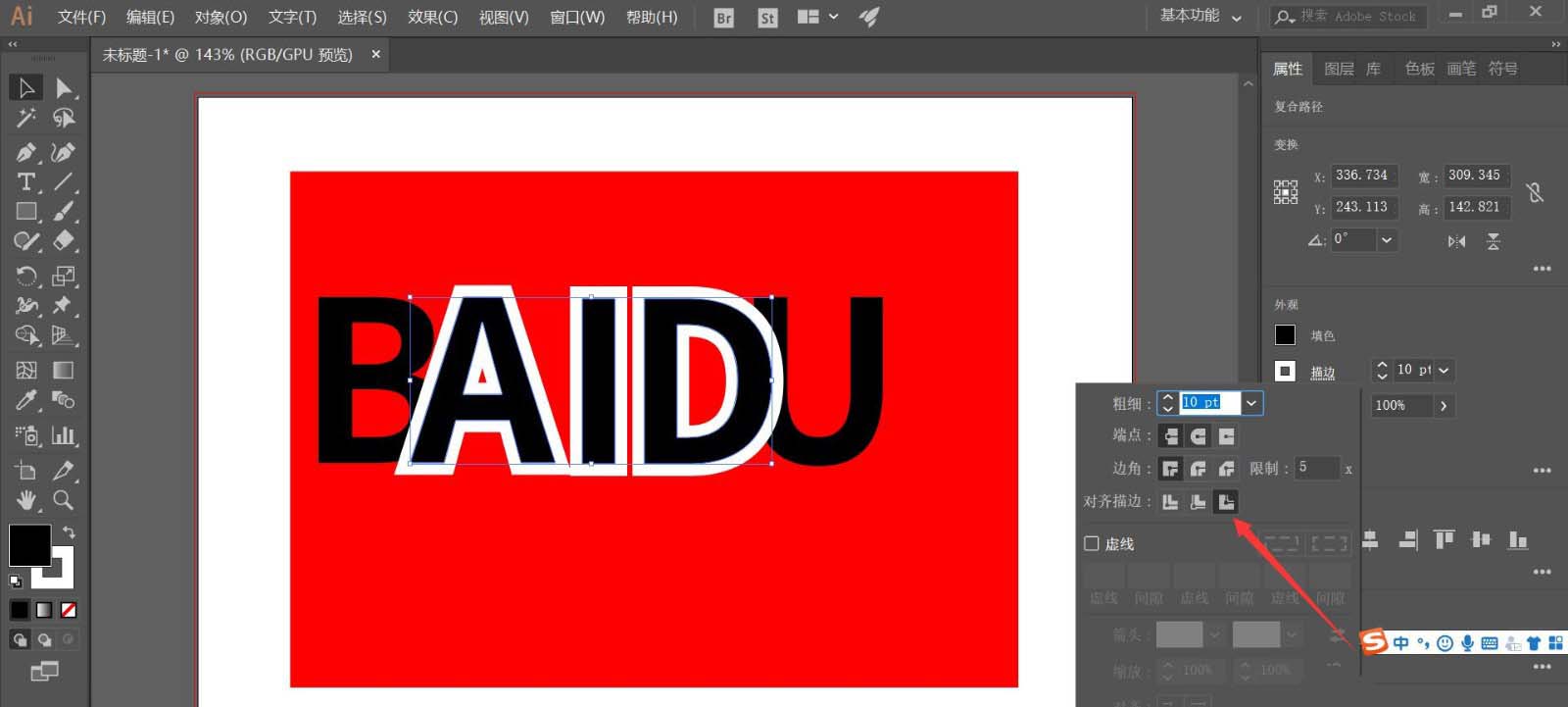This screenshot has width=1568, height=707.
Task: Select the Gradient tool
Action: tap(64, 370)
